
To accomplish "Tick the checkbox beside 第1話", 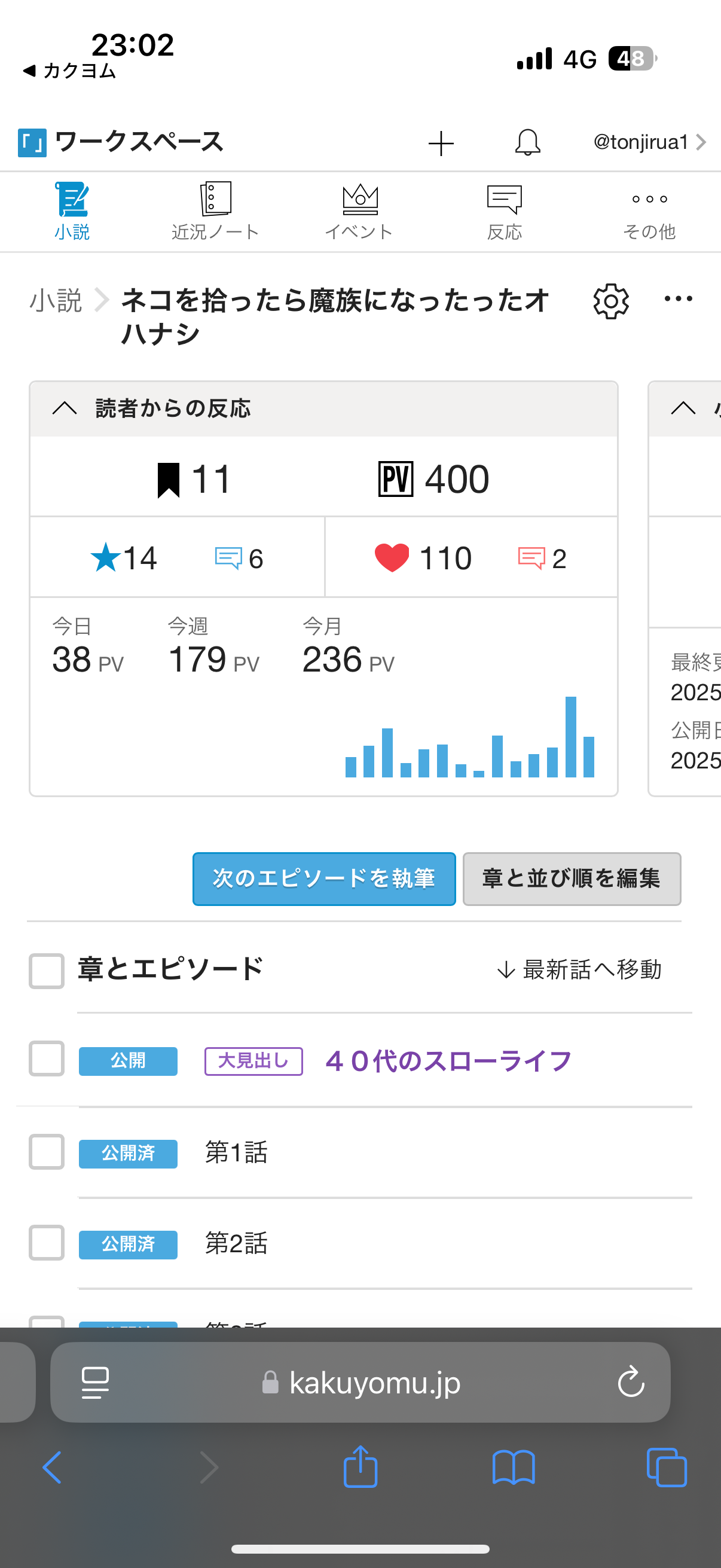I will [47, 1152].
